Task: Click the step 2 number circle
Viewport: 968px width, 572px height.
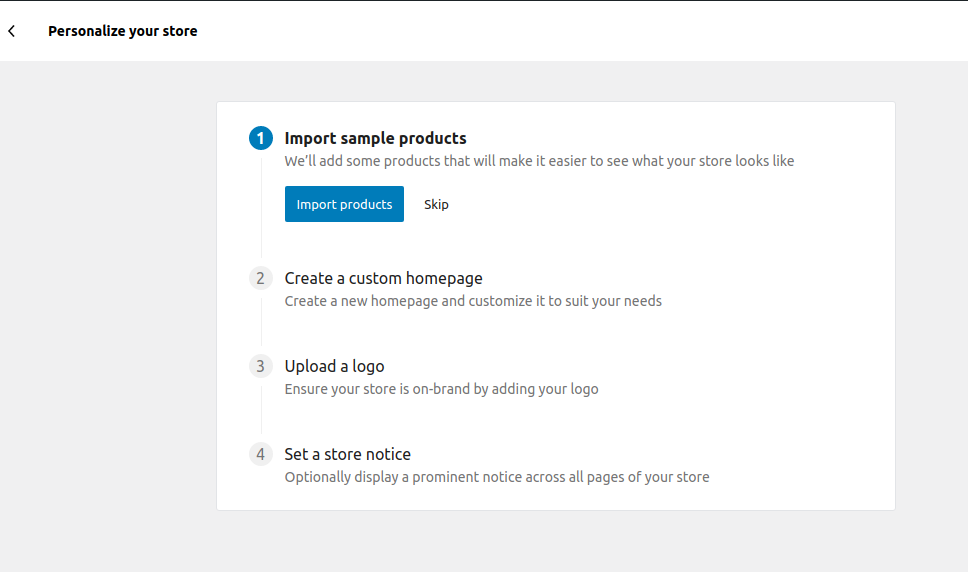Action: 261,278
